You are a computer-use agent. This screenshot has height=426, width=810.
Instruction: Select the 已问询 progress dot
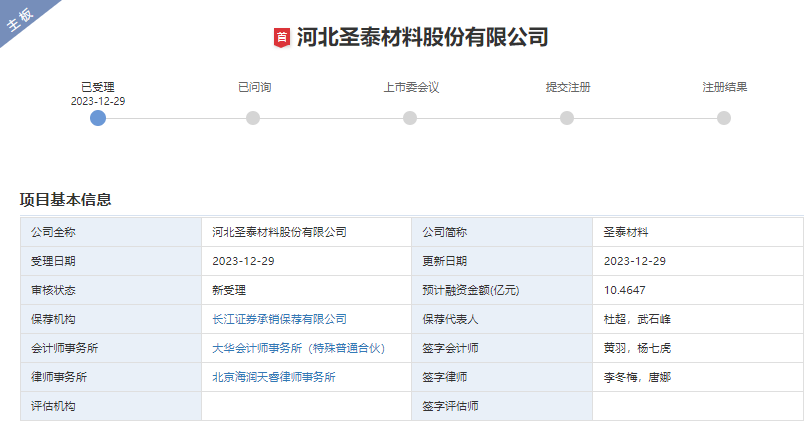pos(253,118)
